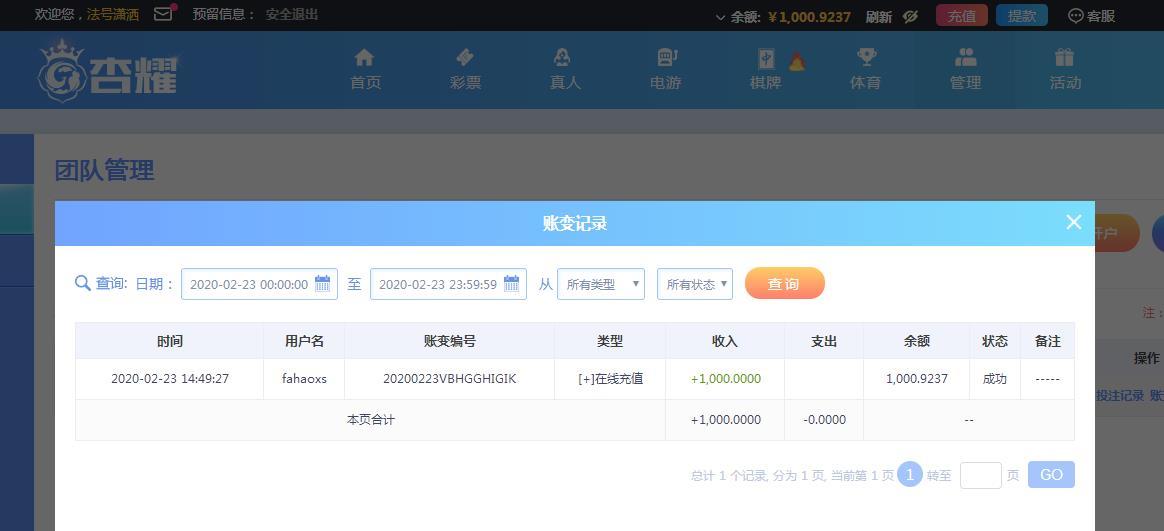Click the 支出 column header

(x=824, y=341)
